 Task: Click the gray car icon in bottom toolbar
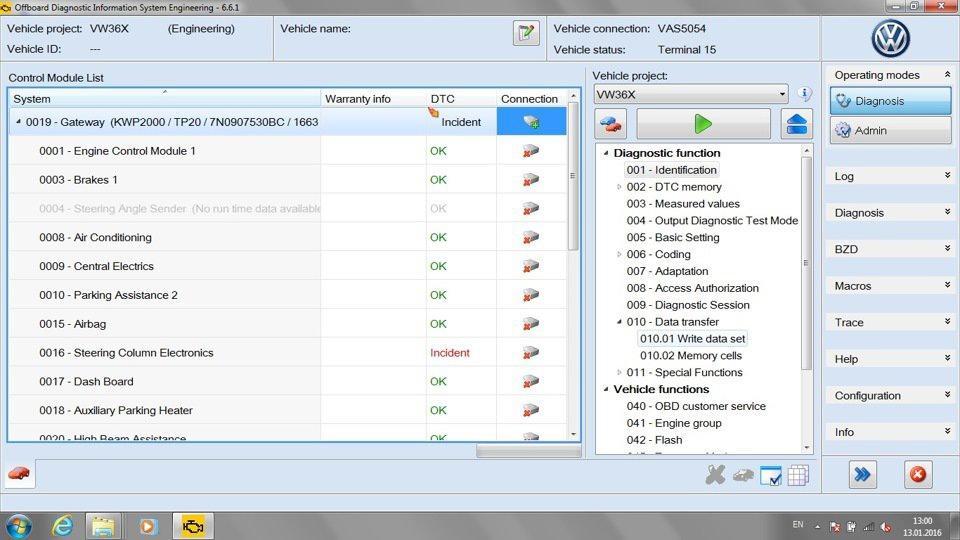pos(743,474)
